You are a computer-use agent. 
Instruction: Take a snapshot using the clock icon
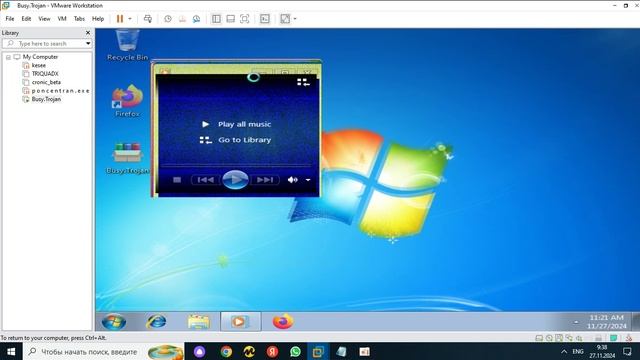click(168, 19)
